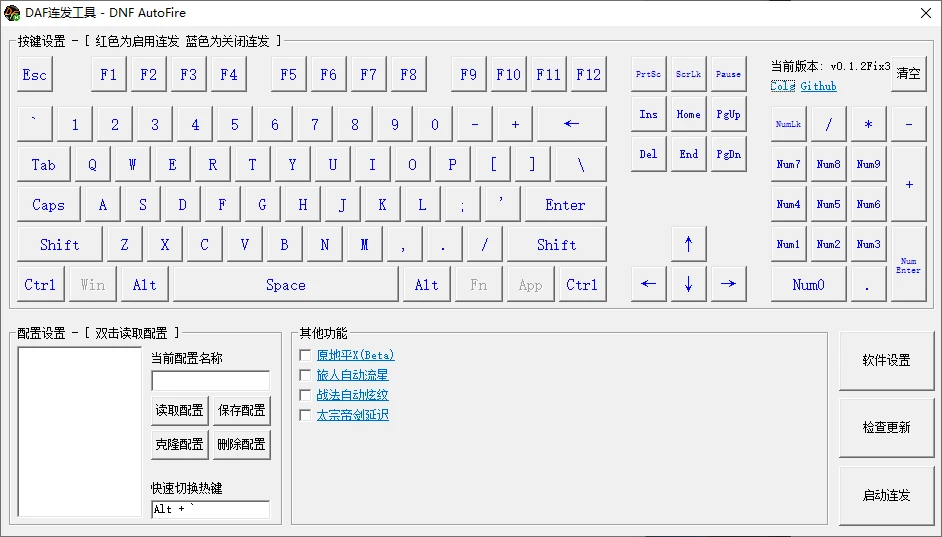The width and height of the screenshot is (942, 537).
Task: Enable the 原地平X(Beta) checkbox
Action: pyautogui.click(x=305, y=355)
